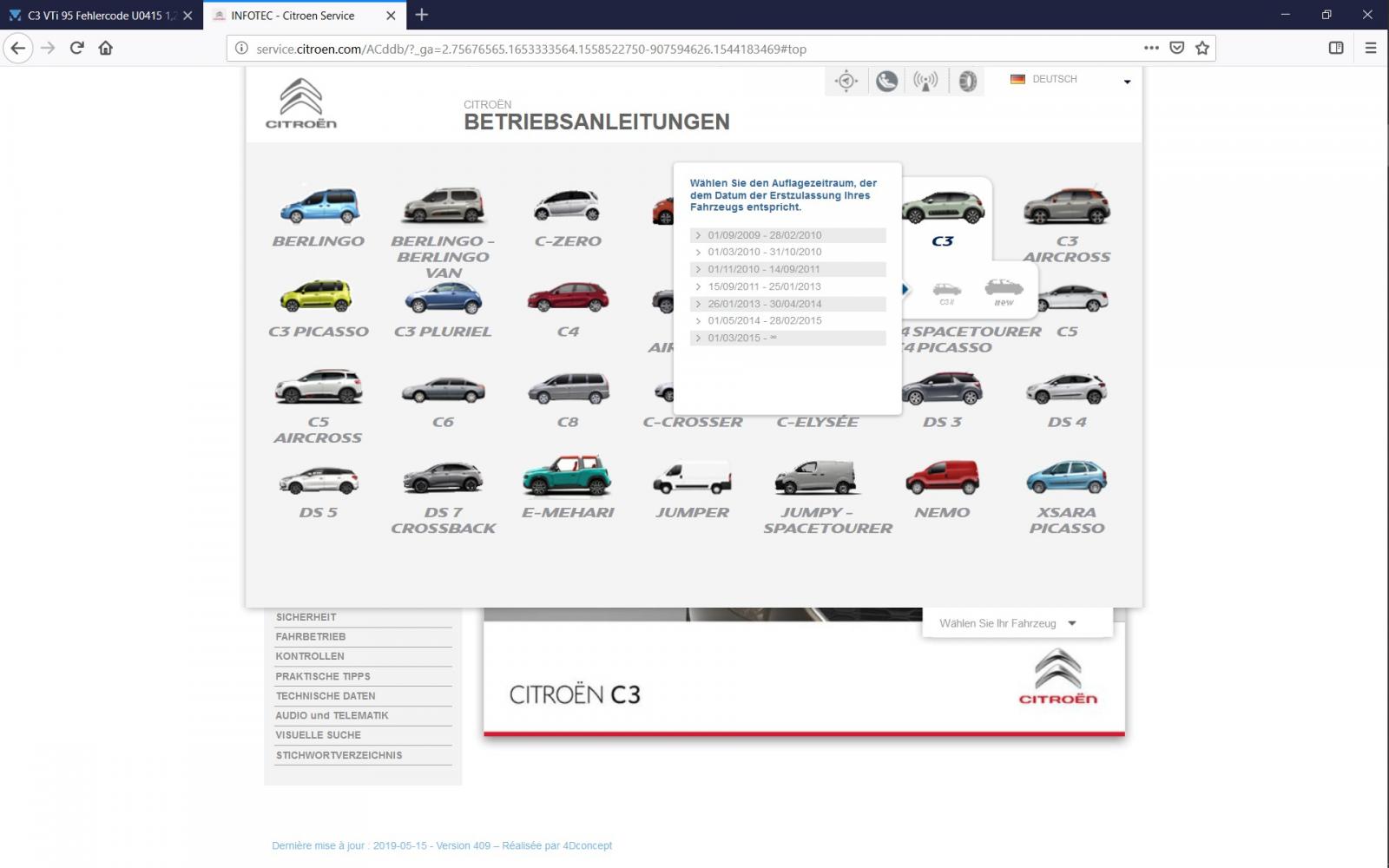
Task: Select date range starting 01/03/2015
Action: point(788,338)
